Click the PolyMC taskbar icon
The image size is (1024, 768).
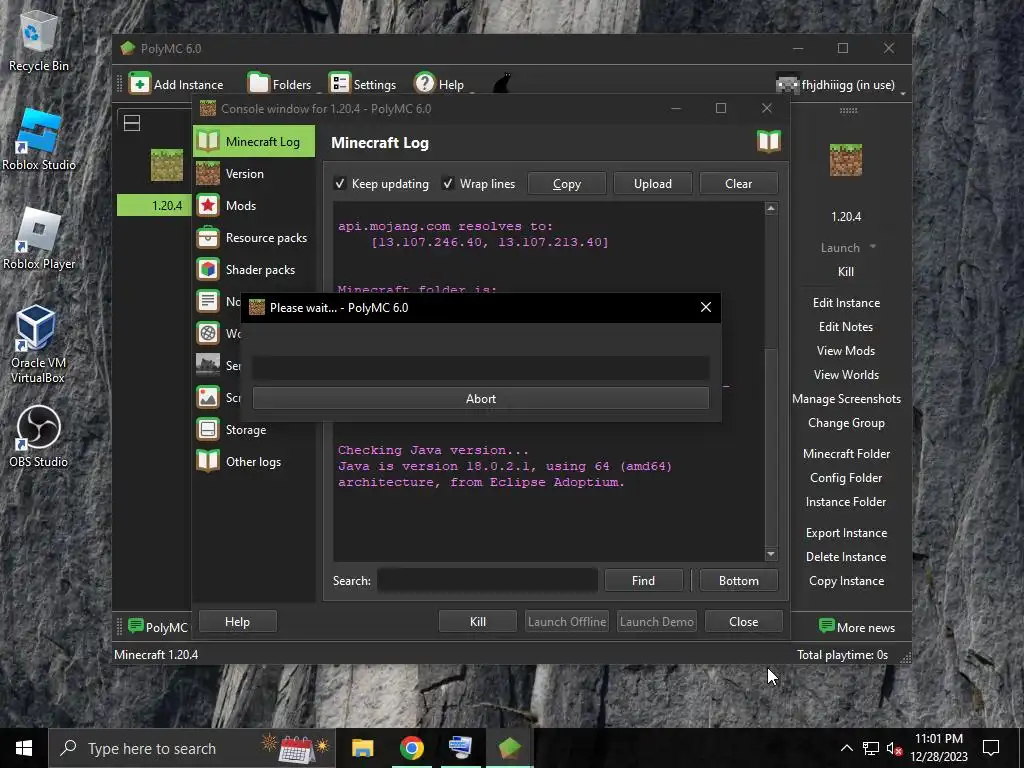click(509, 748)
